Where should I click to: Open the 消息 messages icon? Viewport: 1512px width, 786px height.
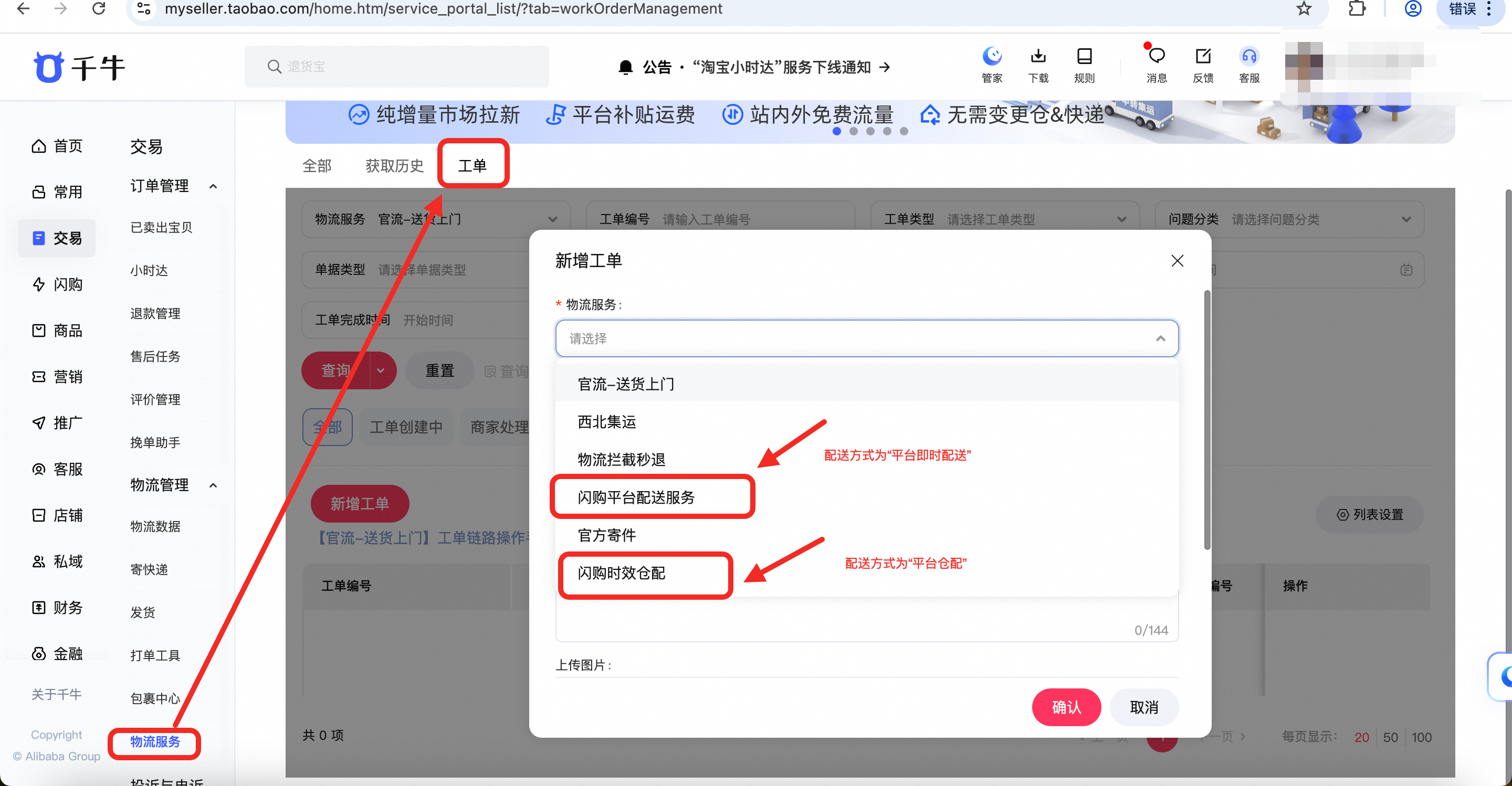coord(1156,65)
